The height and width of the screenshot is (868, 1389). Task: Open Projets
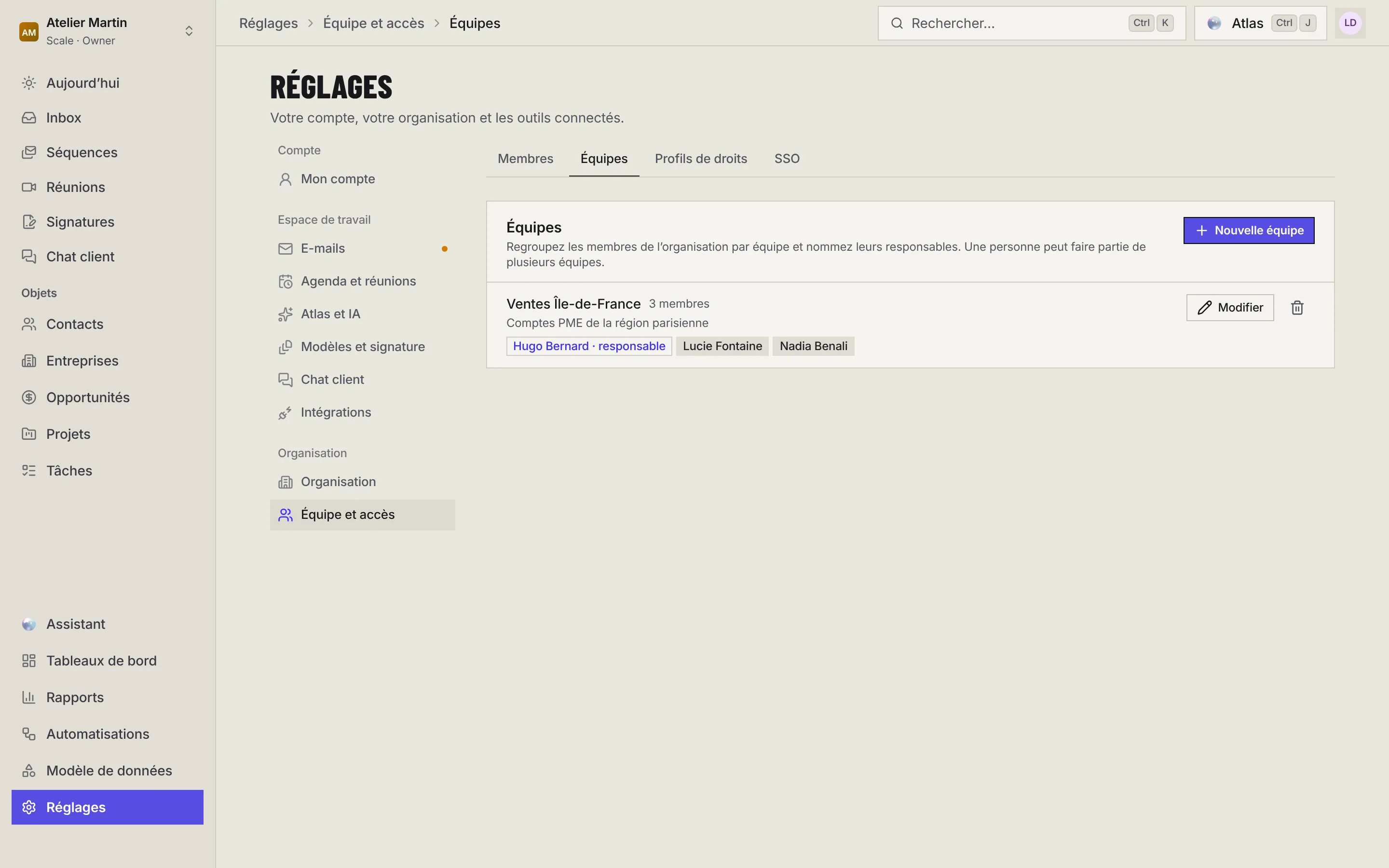point(108,434)
